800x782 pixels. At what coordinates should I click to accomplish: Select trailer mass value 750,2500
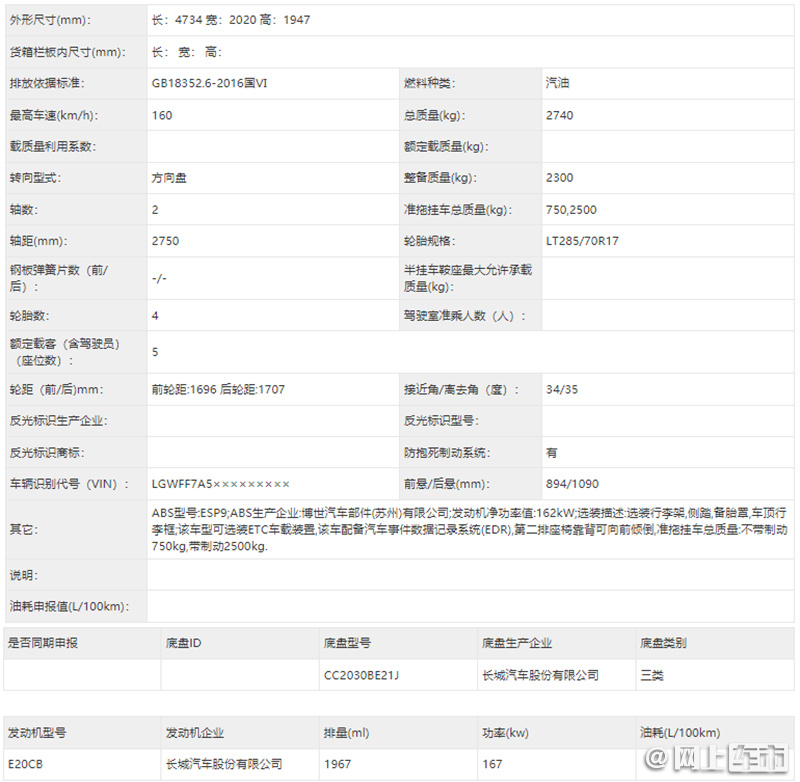[571, 210]
